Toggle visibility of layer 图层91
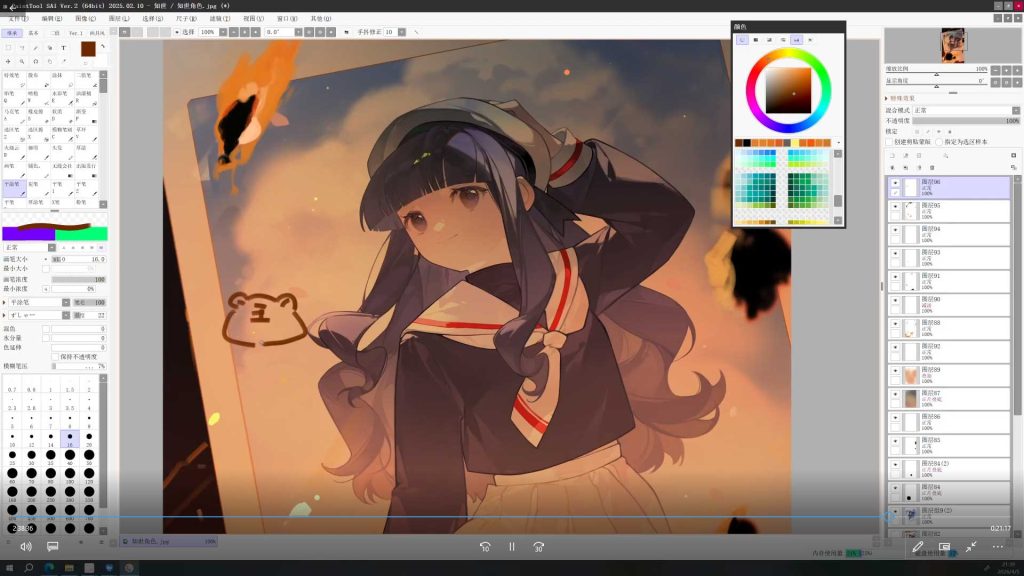 [895, 278]
